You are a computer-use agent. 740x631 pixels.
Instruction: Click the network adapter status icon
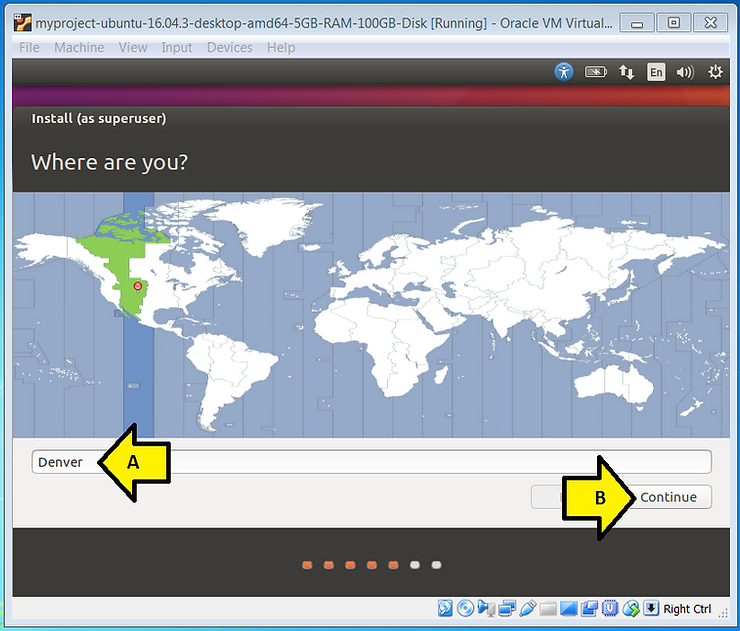point(507,609)
